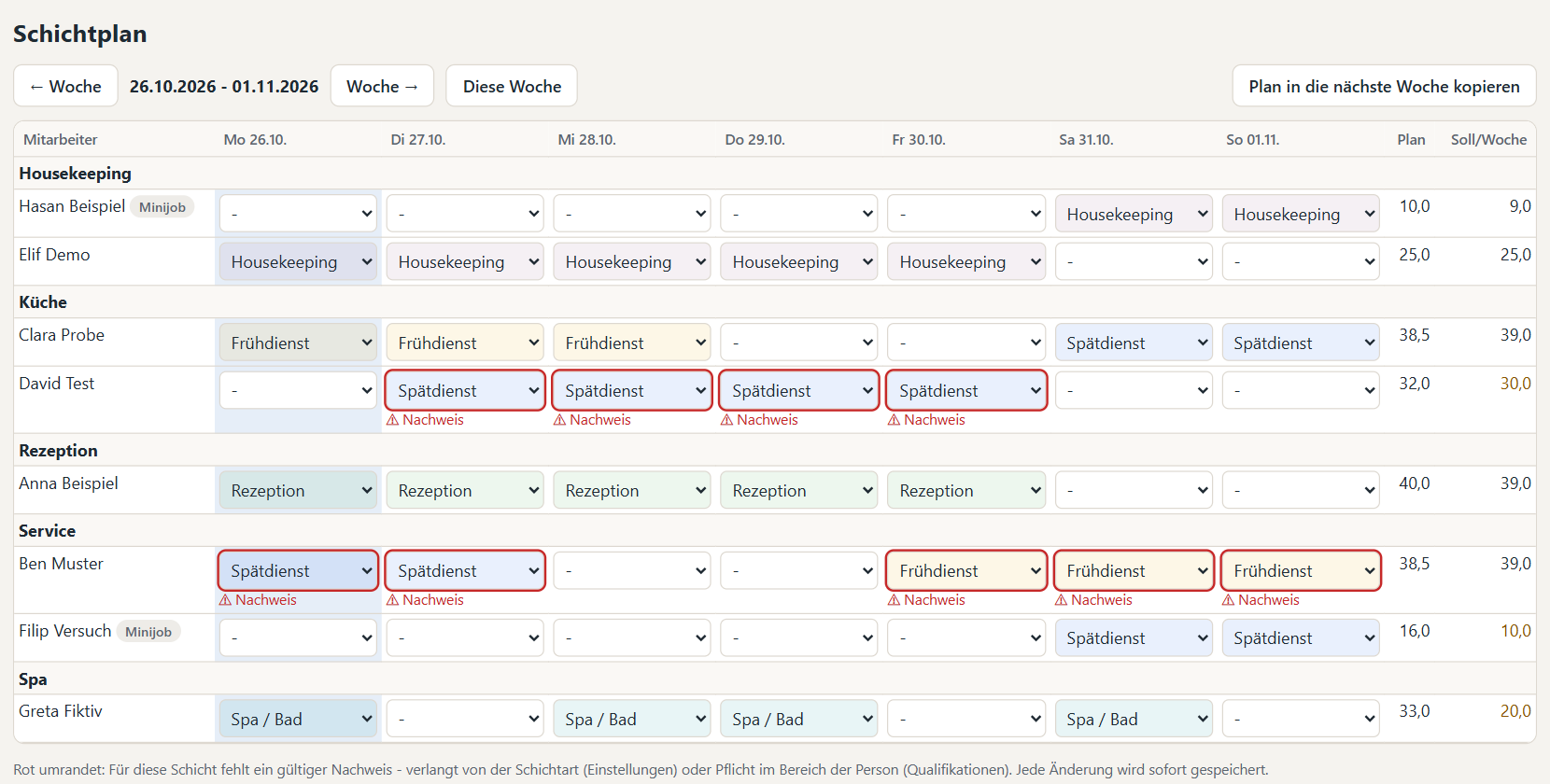Click the Mitarbeiter column header

pos(60,139)
